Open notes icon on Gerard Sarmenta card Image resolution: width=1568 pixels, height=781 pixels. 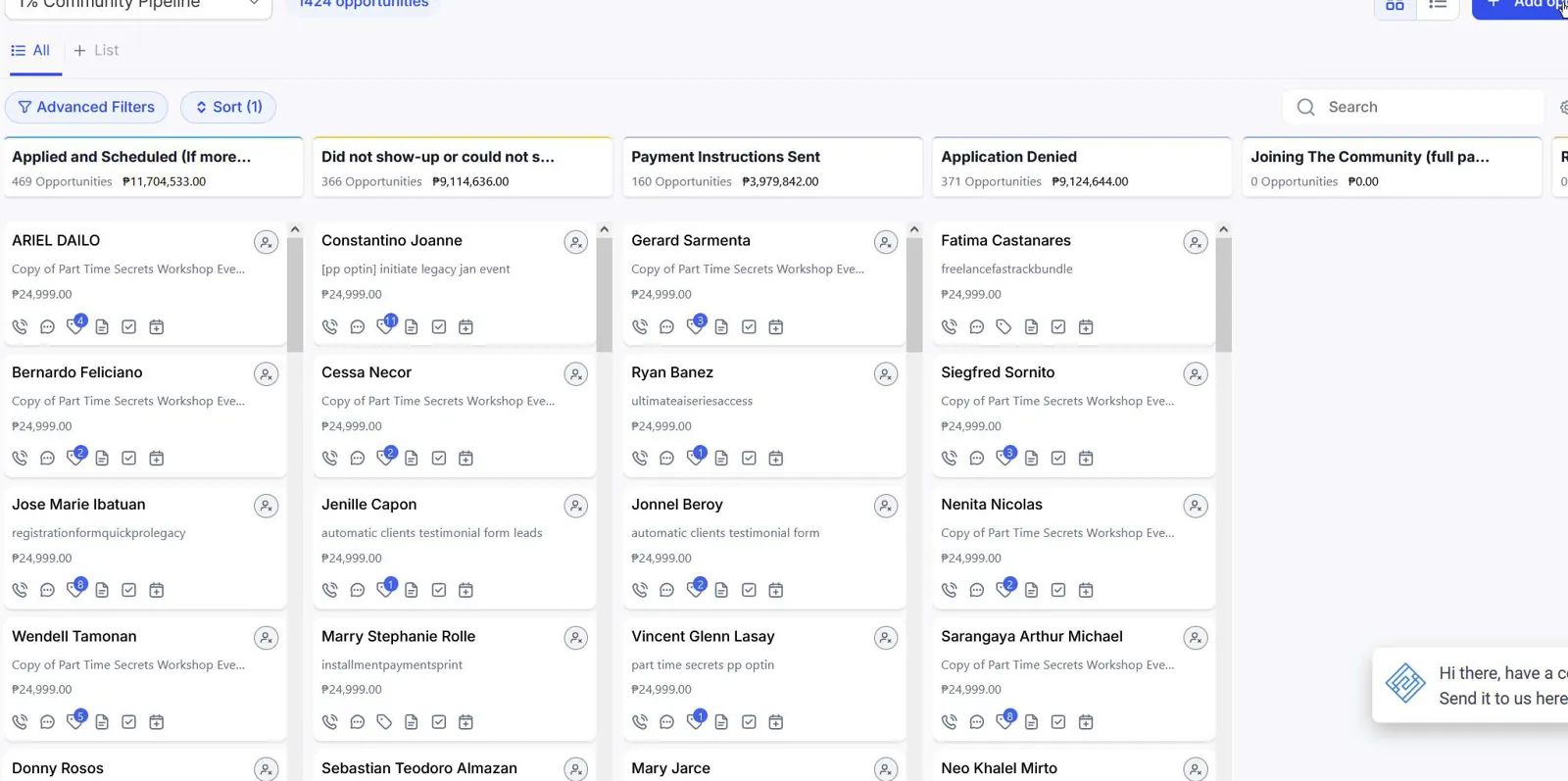pyautogui.click(x=721, y=327)
